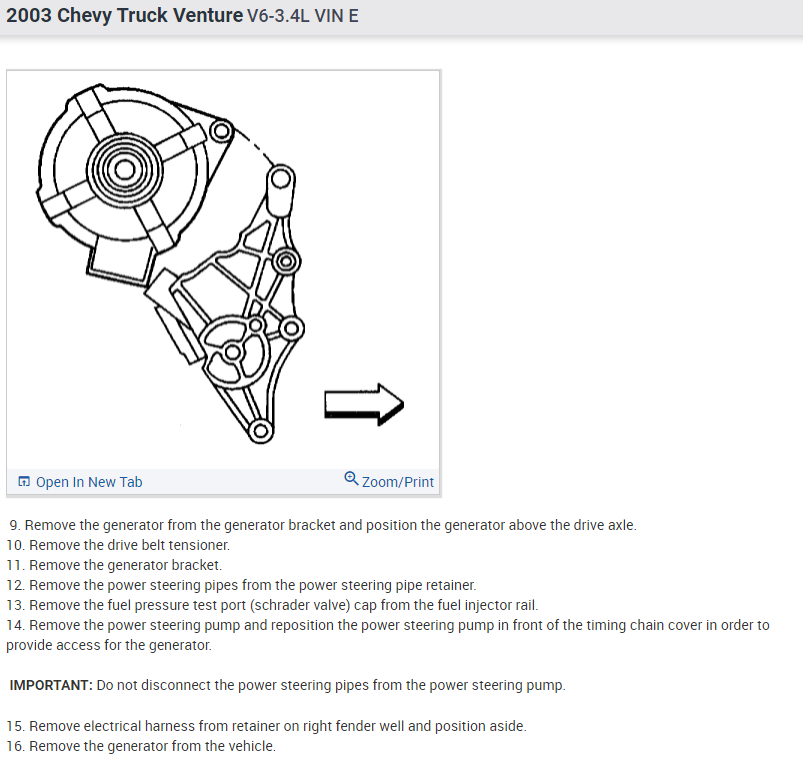
Task: Click step 9 about removing the generator
Action: point(323,525)
